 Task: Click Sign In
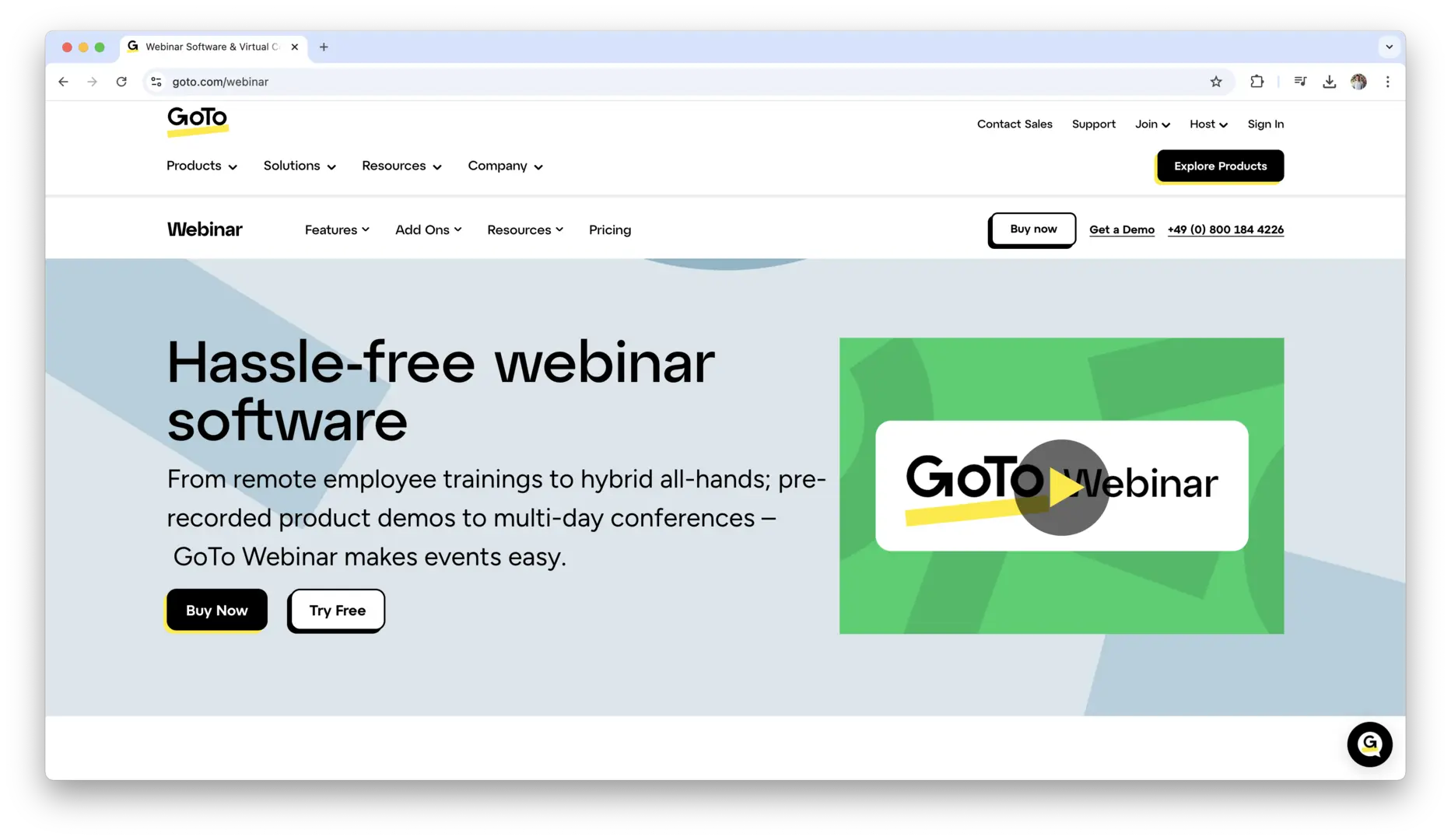pos(1265,124)
